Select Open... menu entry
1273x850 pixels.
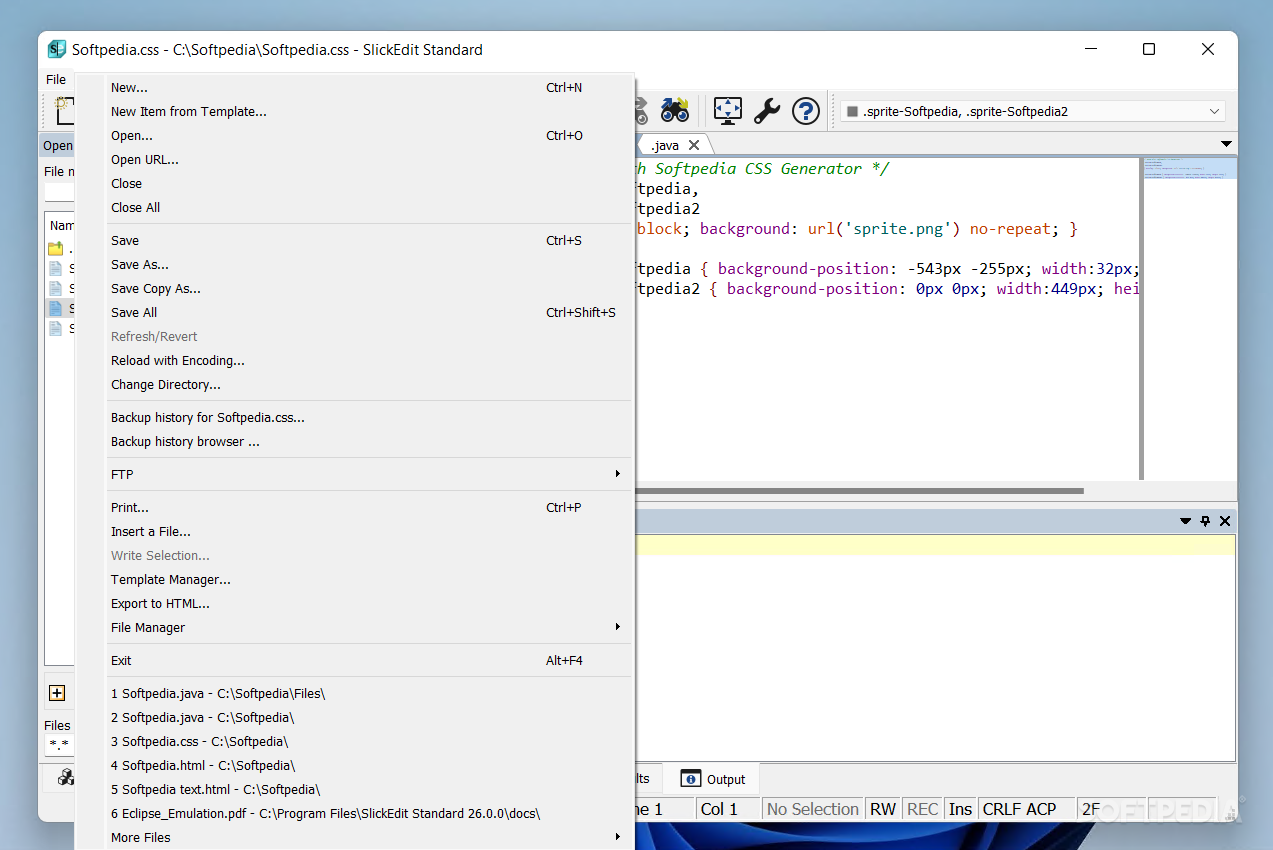click(369, 135)
